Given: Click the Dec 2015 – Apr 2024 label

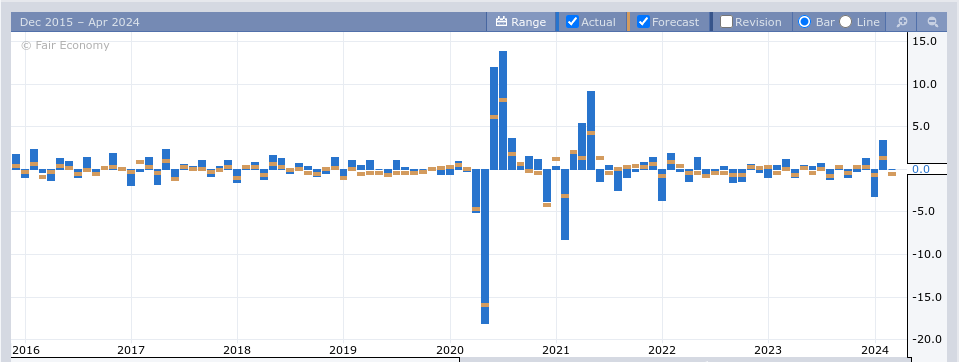Looking at the screenshot, I should tap(80, 22).
